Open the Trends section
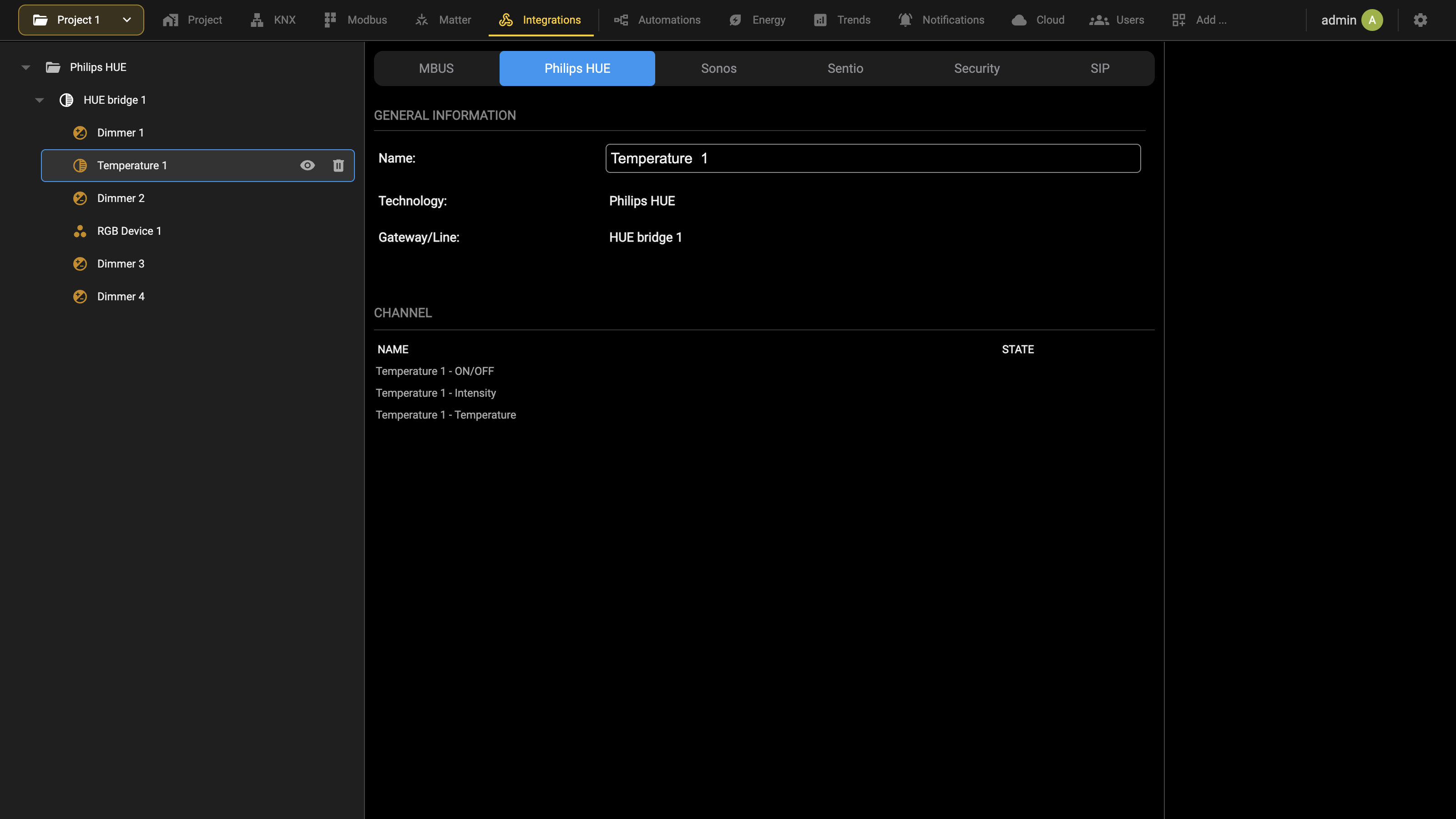 tap(842, 20)
